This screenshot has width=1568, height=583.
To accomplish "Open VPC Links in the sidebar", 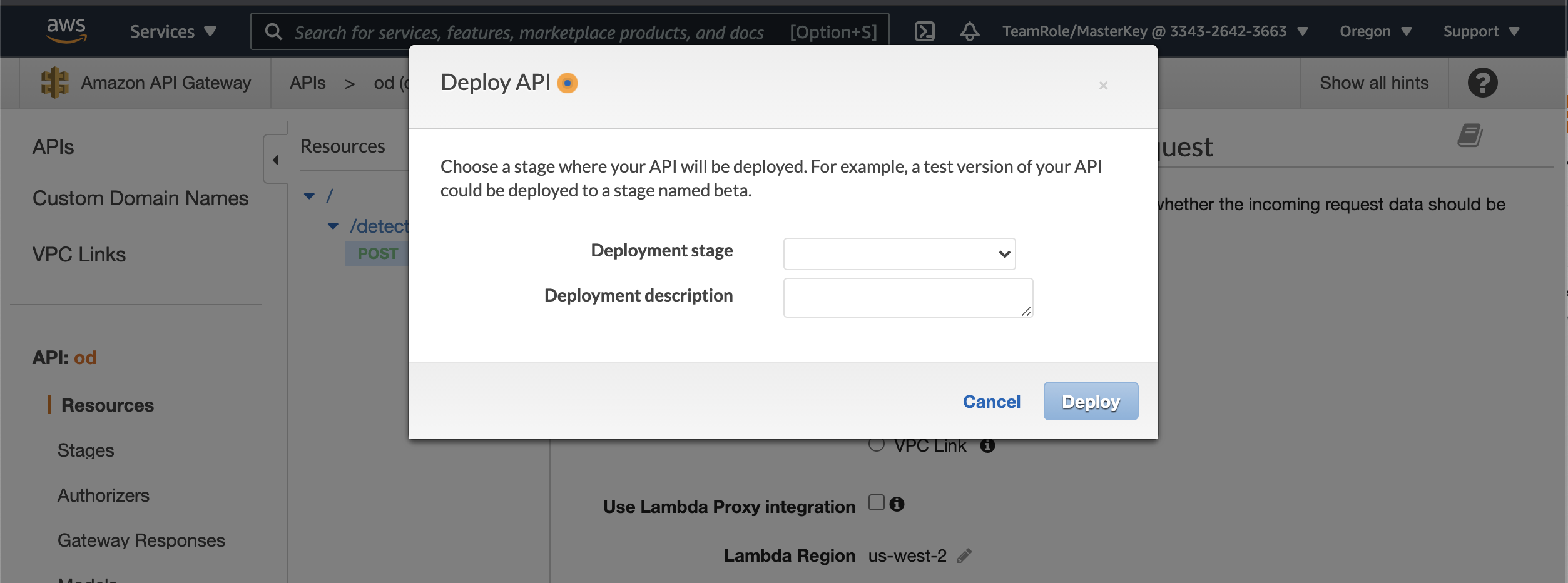I will [x=79, y=255].
